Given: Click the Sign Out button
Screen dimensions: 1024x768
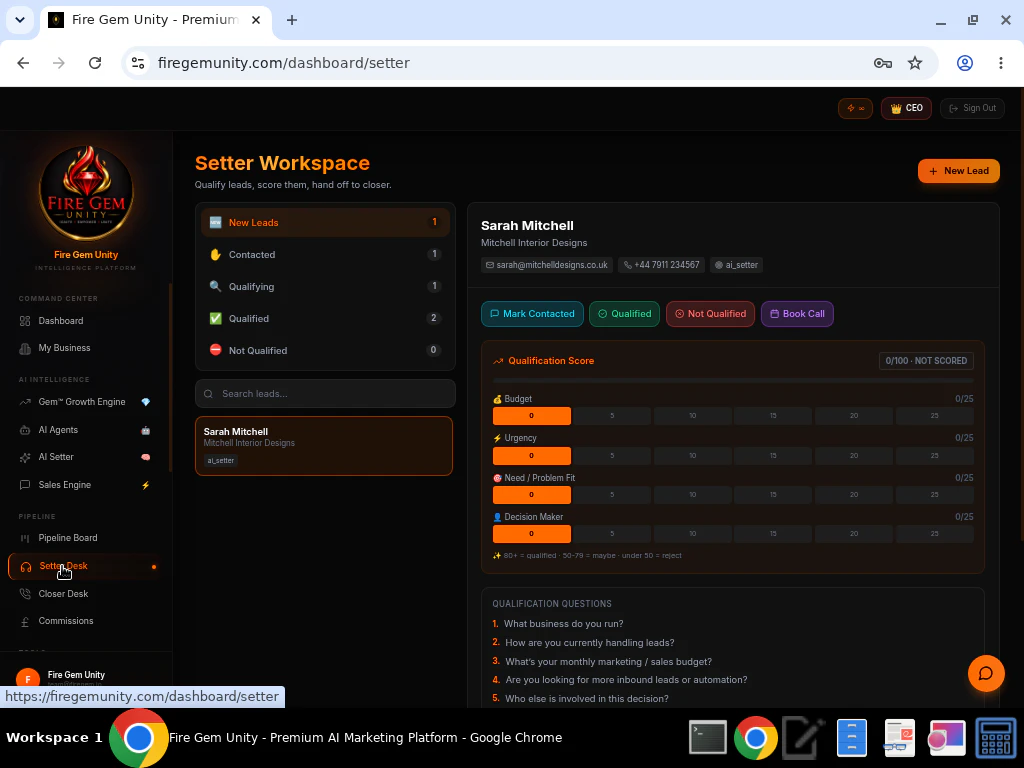Looking at the screenshot, I should pos(972,108).
